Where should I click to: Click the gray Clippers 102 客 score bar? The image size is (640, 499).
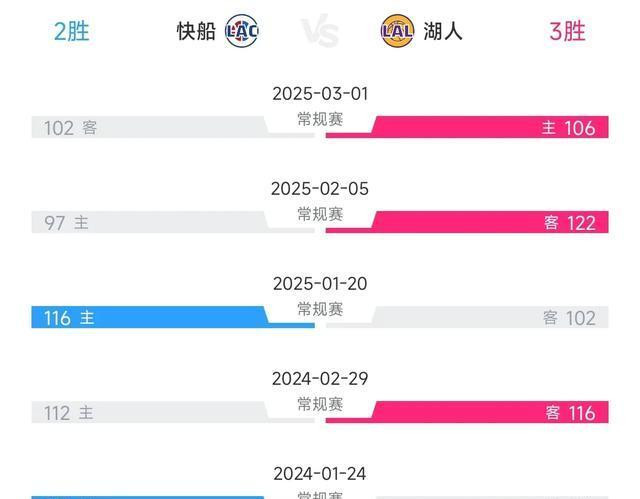(150, 128)
